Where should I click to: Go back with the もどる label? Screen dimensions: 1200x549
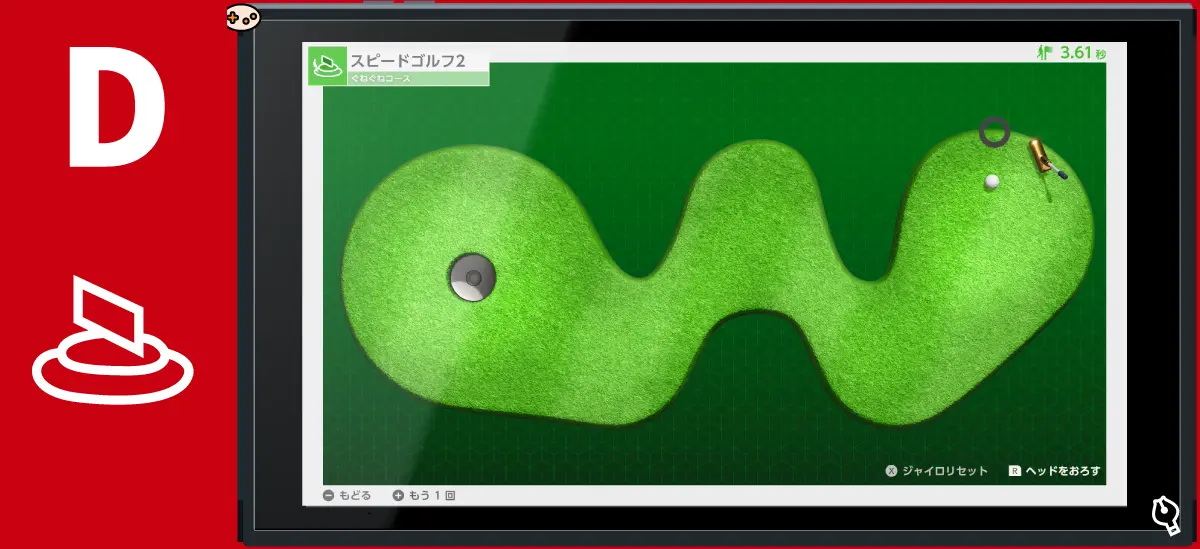(355, 495)
